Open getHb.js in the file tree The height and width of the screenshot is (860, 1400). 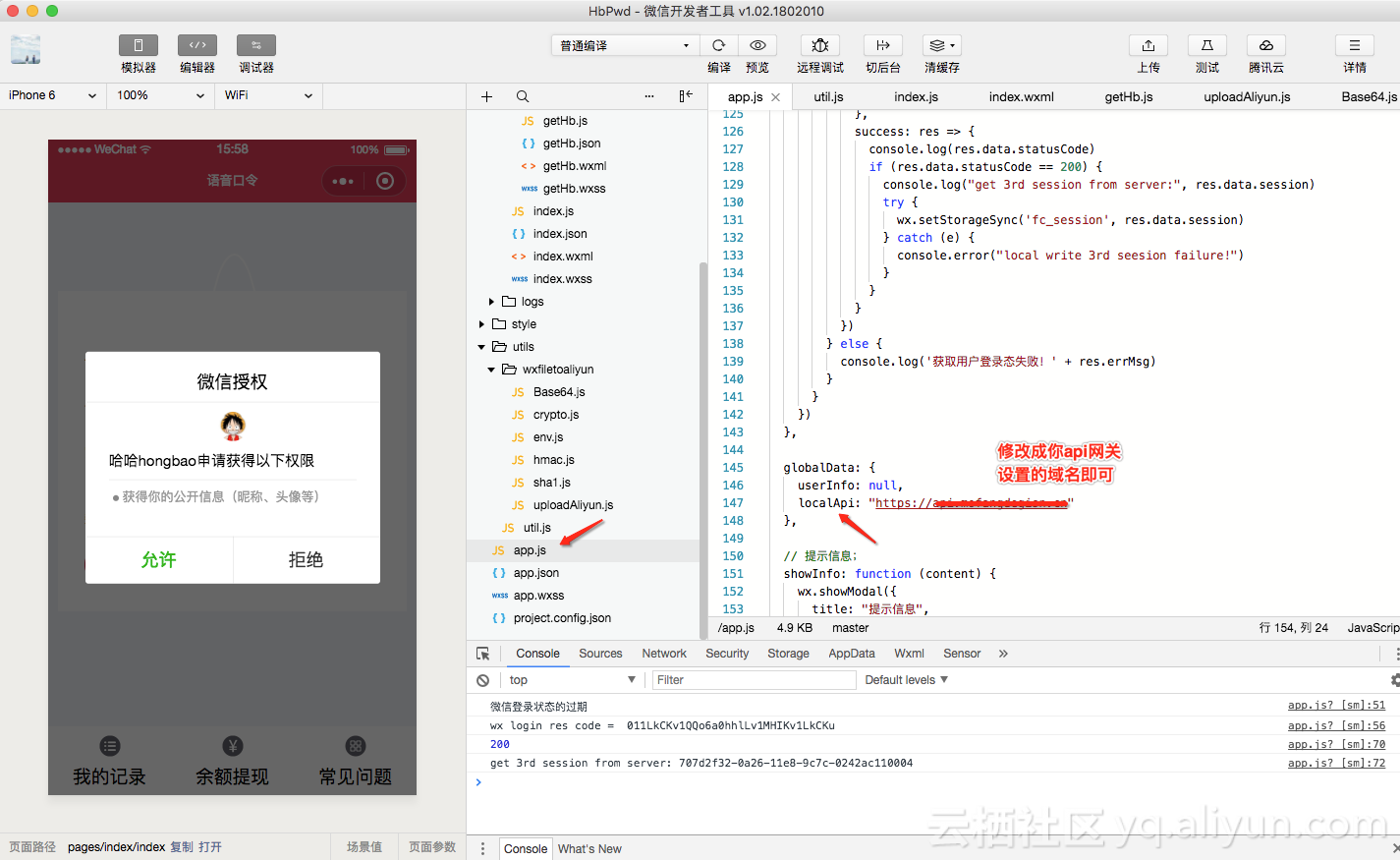point(565,121)
